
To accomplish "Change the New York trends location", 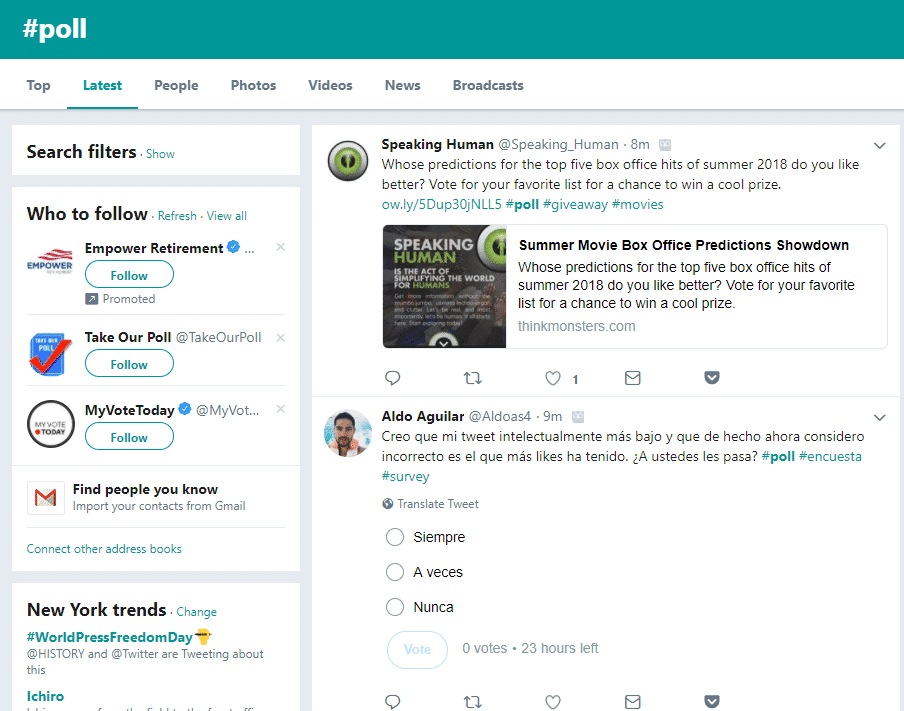I will coord(196,612).
